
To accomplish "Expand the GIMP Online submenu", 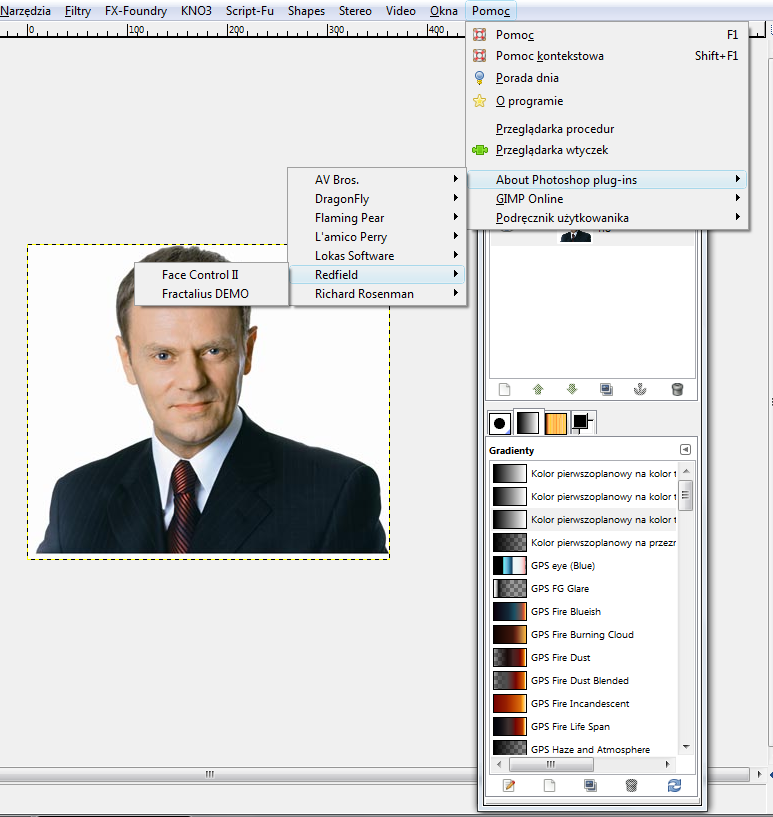I will [x=529, y=199].
